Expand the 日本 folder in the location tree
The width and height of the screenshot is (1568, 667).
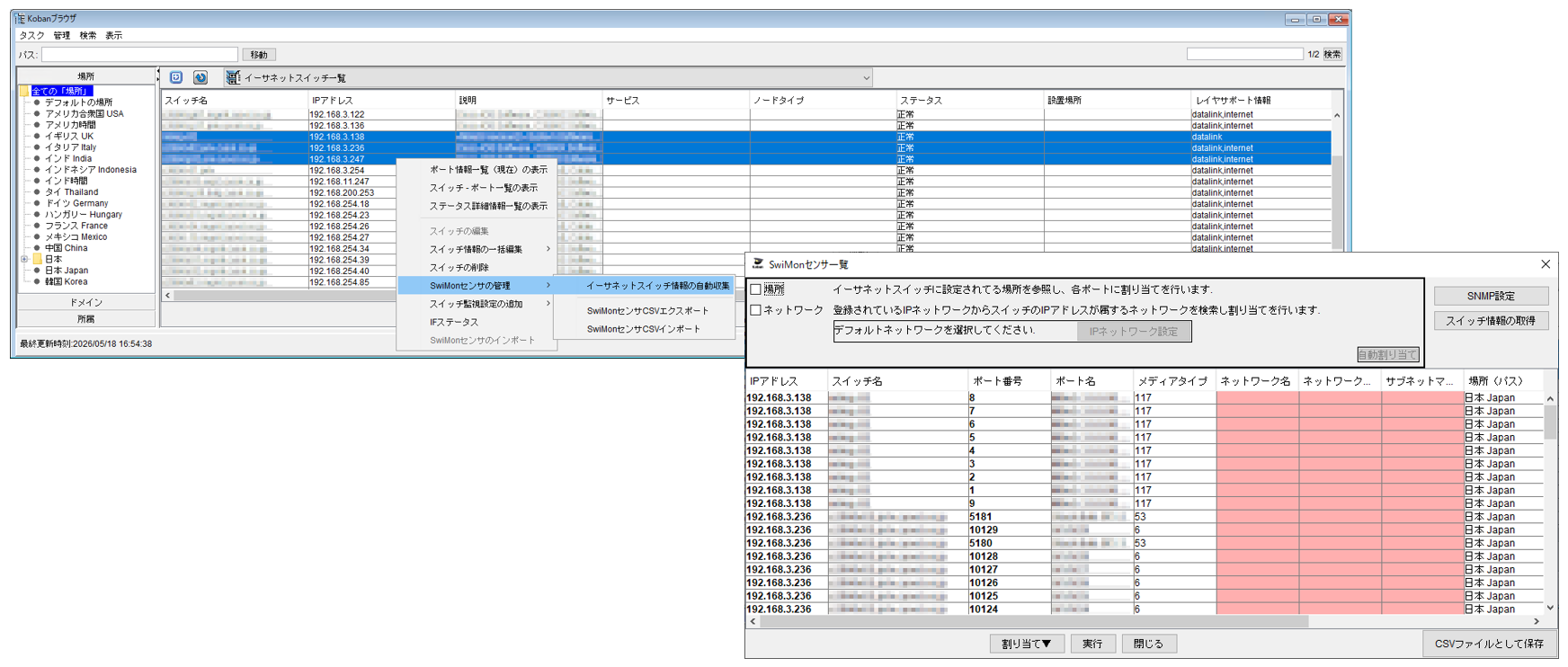click(24, 259)
